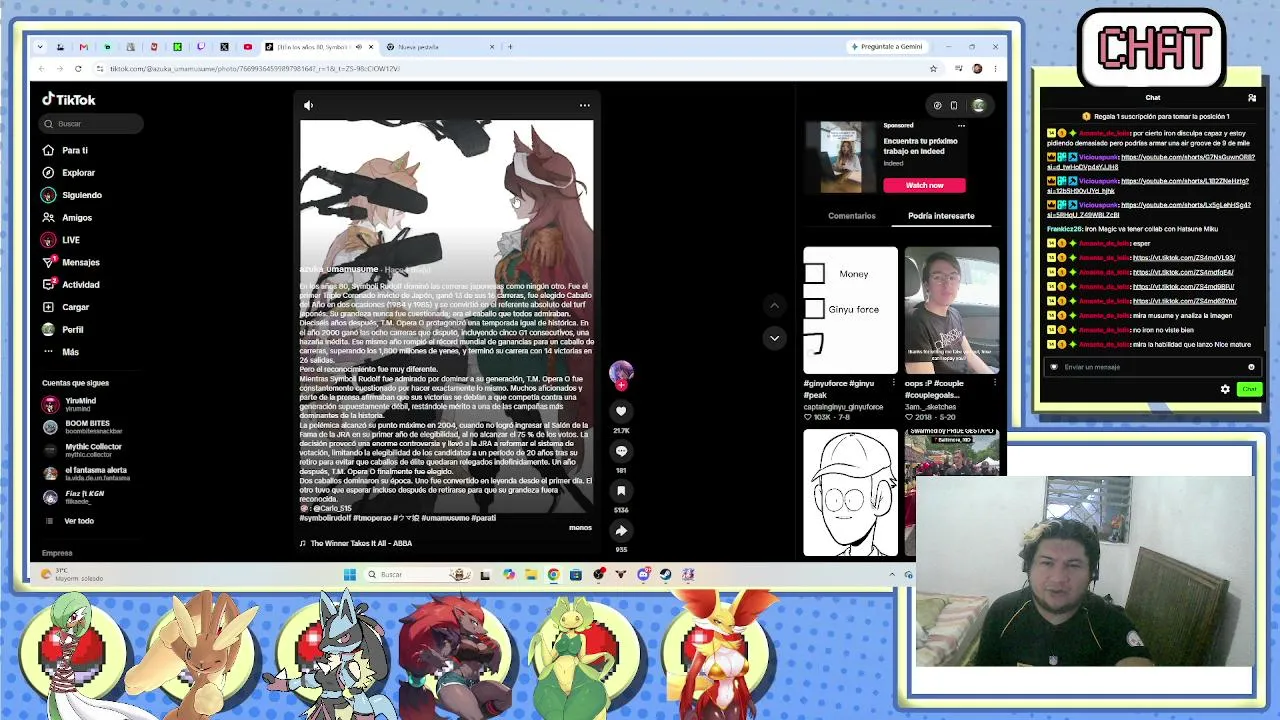Image resolution: width=1280 pixels, height=720 pixels.
Task: Select the Podría interesarte tab
Action: pyautogui.click(x=941, y=216)
